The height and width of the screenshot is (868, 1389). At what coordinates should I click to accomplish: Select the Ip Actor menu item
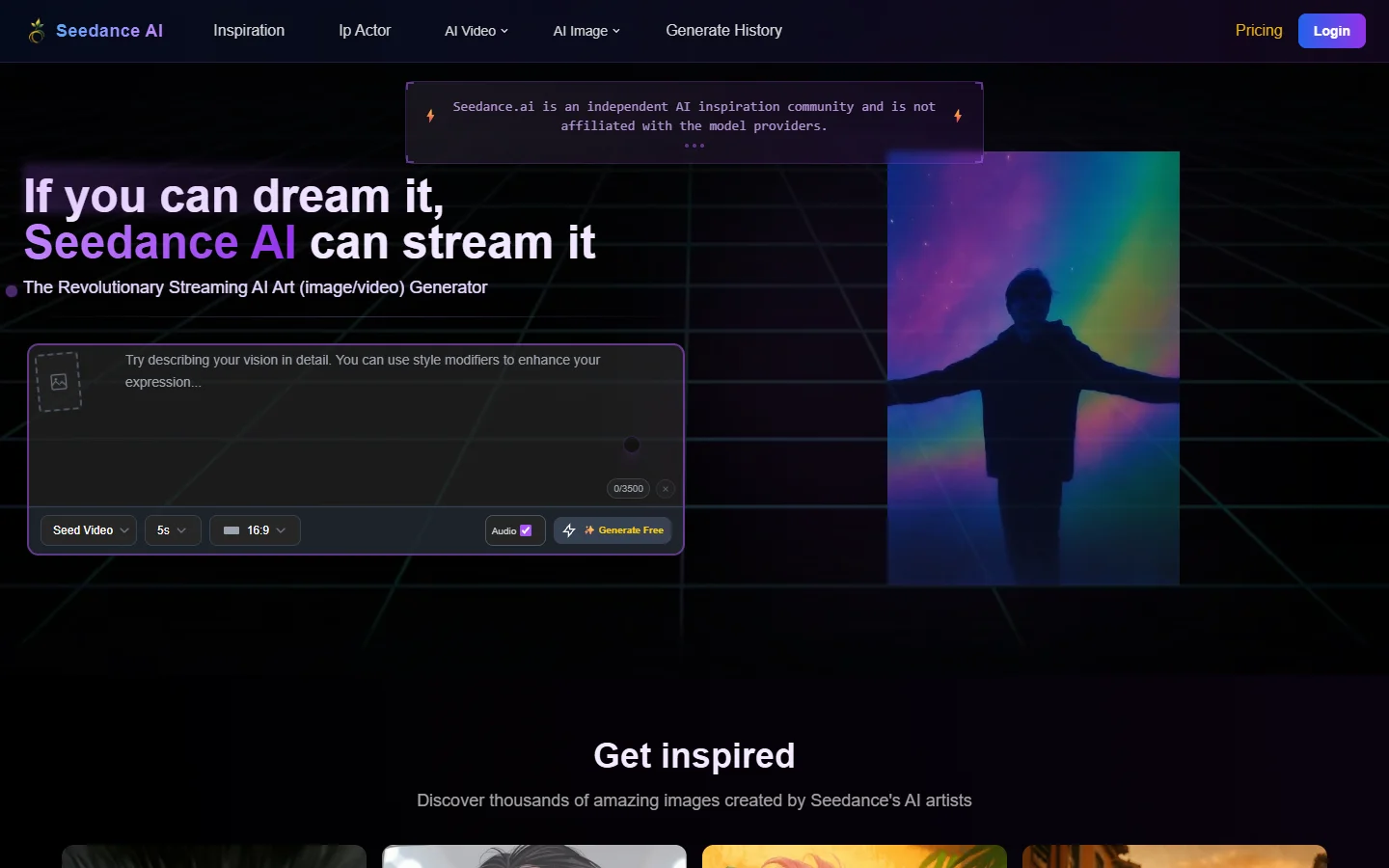point(364,30)
